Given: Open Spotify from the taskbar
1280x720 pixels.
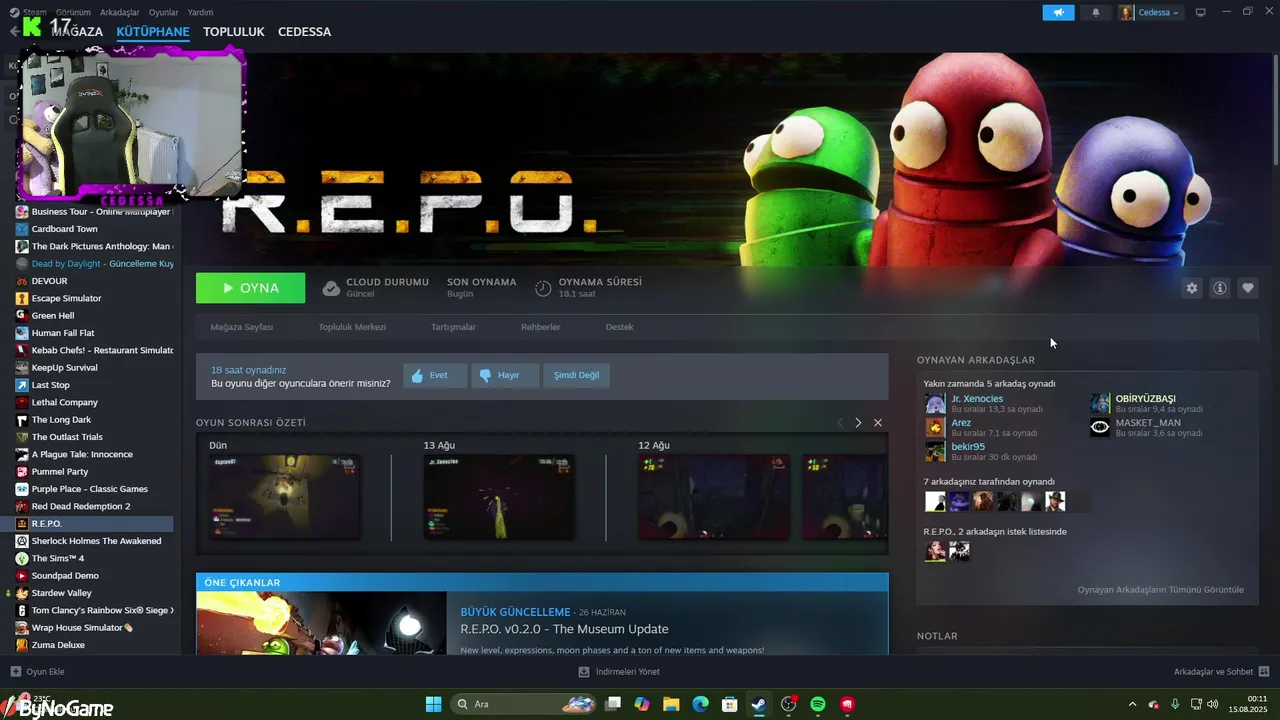Looking at the screenshot, I should pyautogui.click(x=818, y=704).
